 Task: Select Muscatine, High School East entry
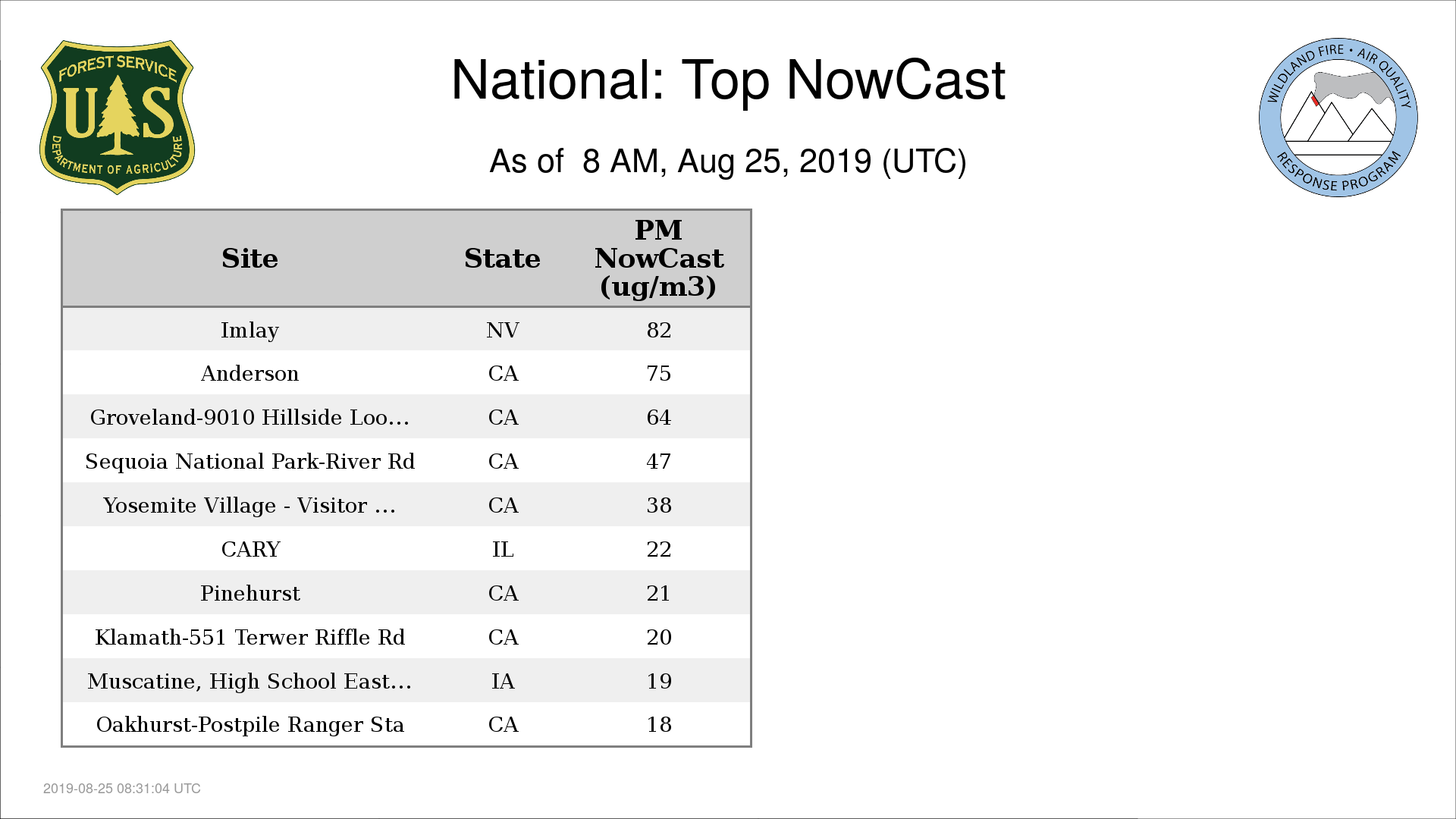[249, 681]
